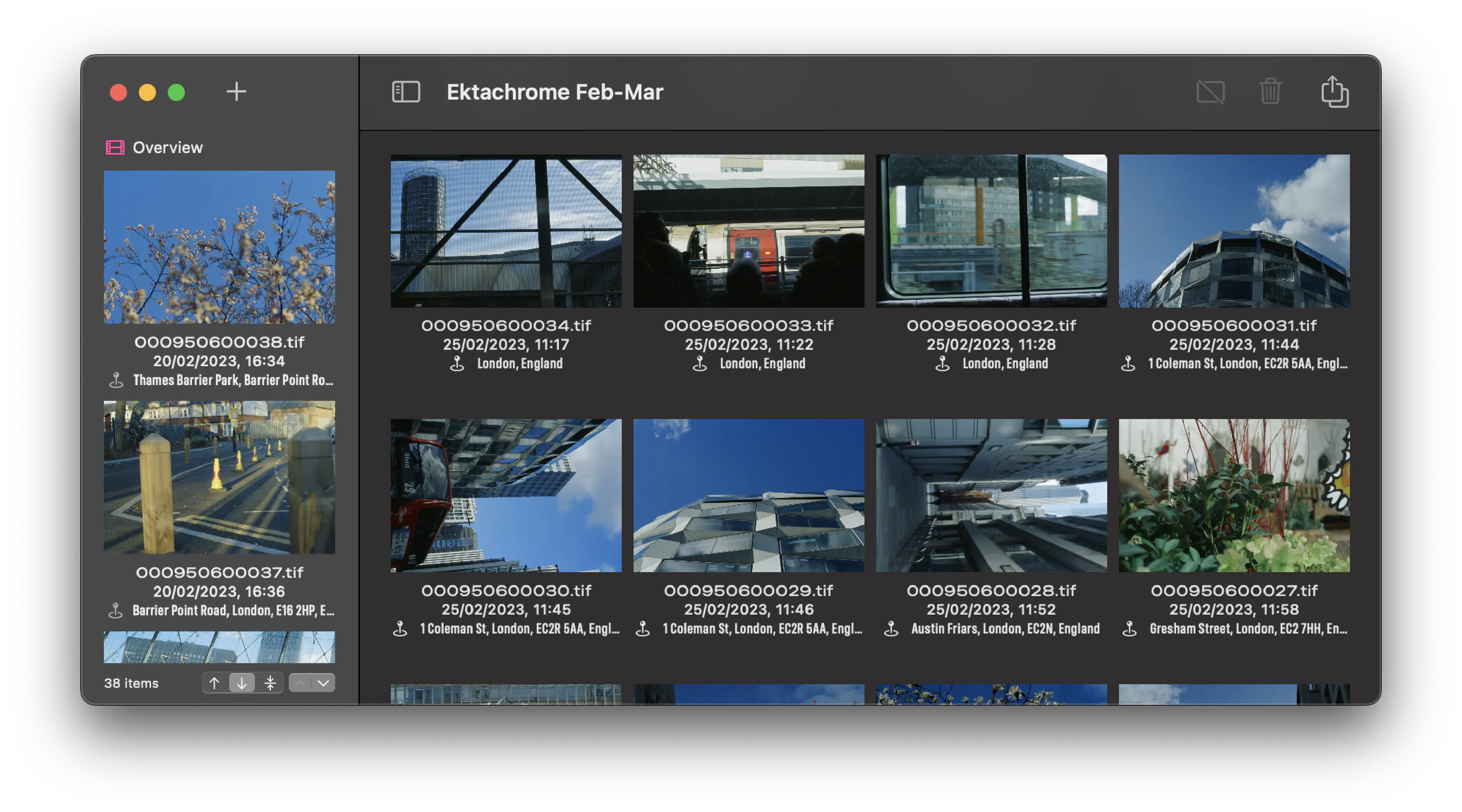
Task: Click the yellow minimize window button
Action: click(x=147, y=92)
